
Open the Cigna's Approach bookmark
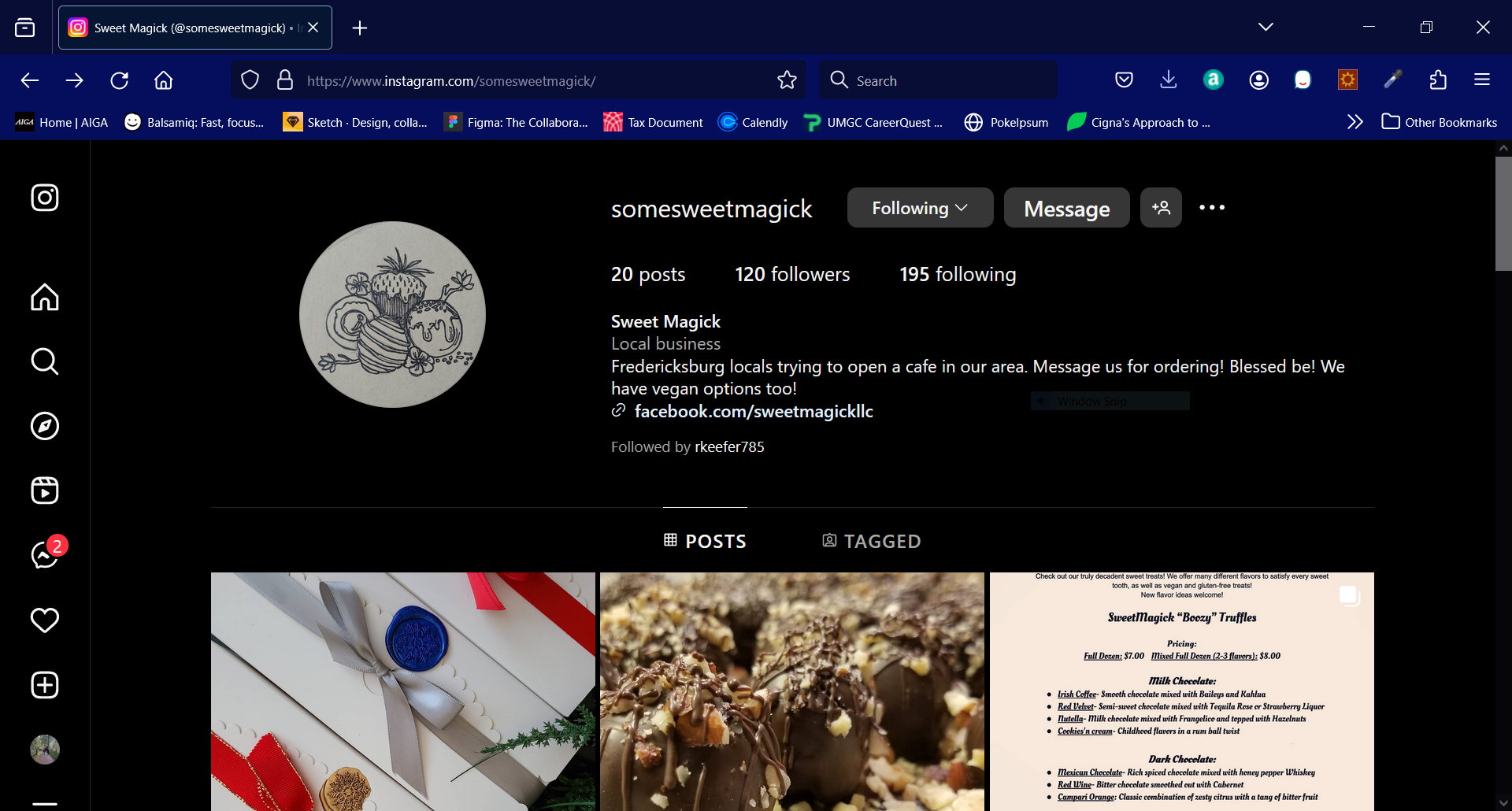point(1139,122)
